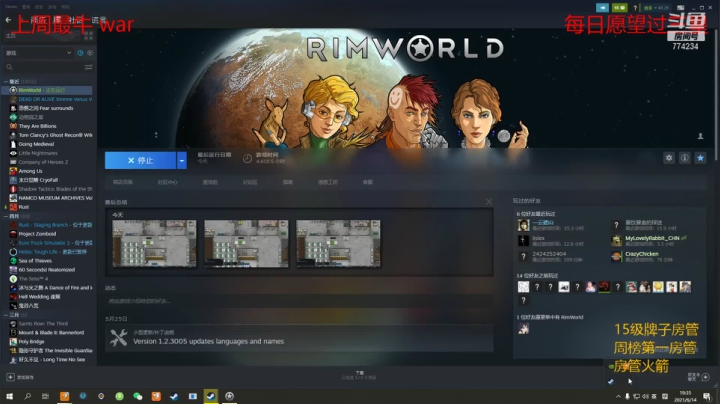Collapse the 三月 games section
The height and width of the screenshot is (404, 720).
tap(6, 315)
